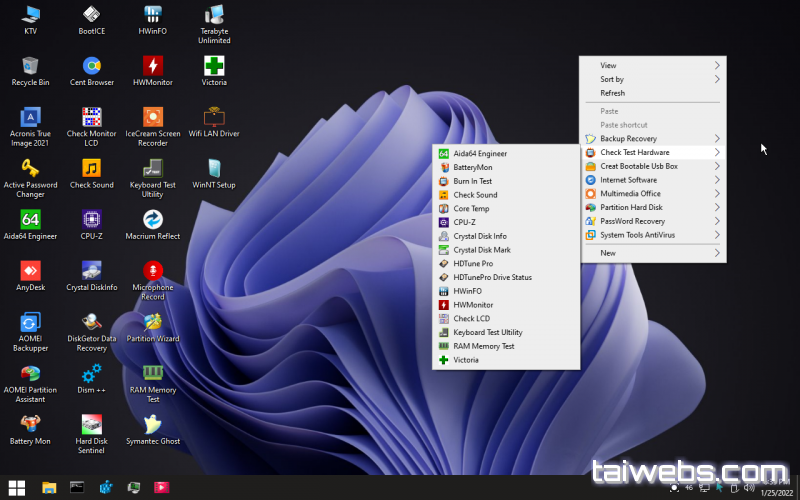The height and width of the screenshot is (500, 800).
Task: Expand the Backup Recovery submenu
Action: [651, 138]
